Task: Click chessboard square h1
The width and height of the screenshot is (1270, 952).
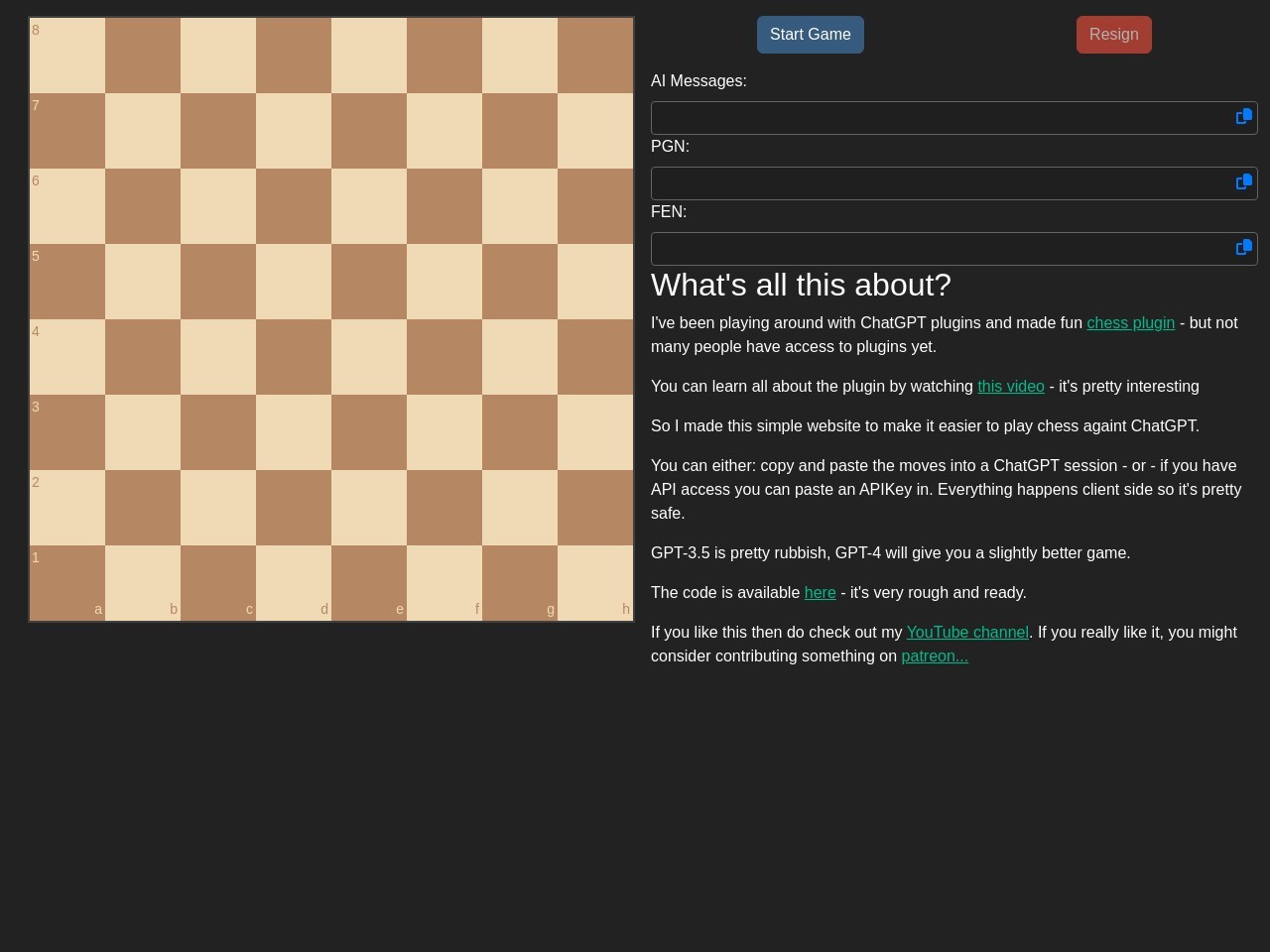Action: click(x=595, y=583)
